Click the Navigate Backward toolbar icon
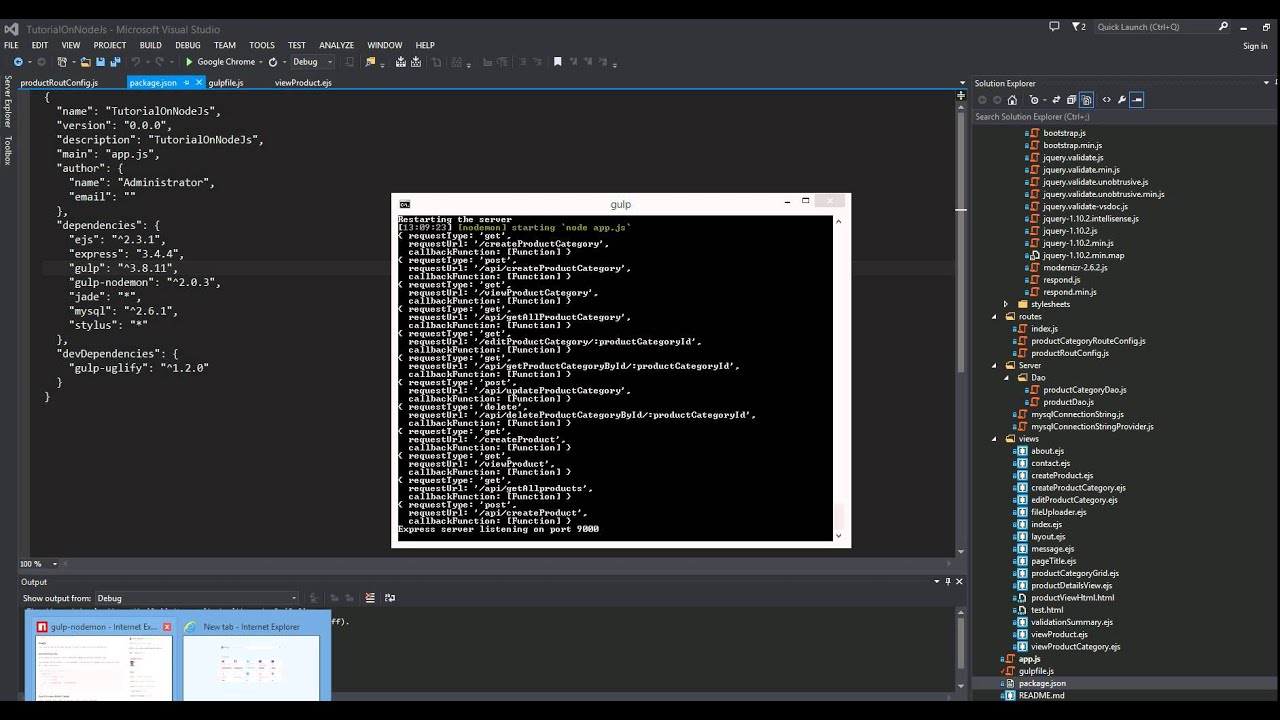 point(18,62)
